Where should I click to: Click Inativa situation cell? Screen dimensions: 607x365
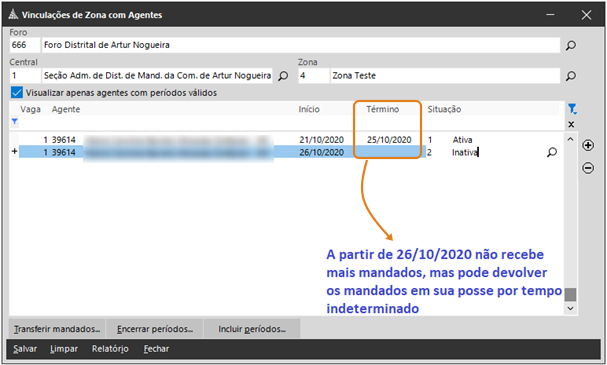(x=465, y=152)
